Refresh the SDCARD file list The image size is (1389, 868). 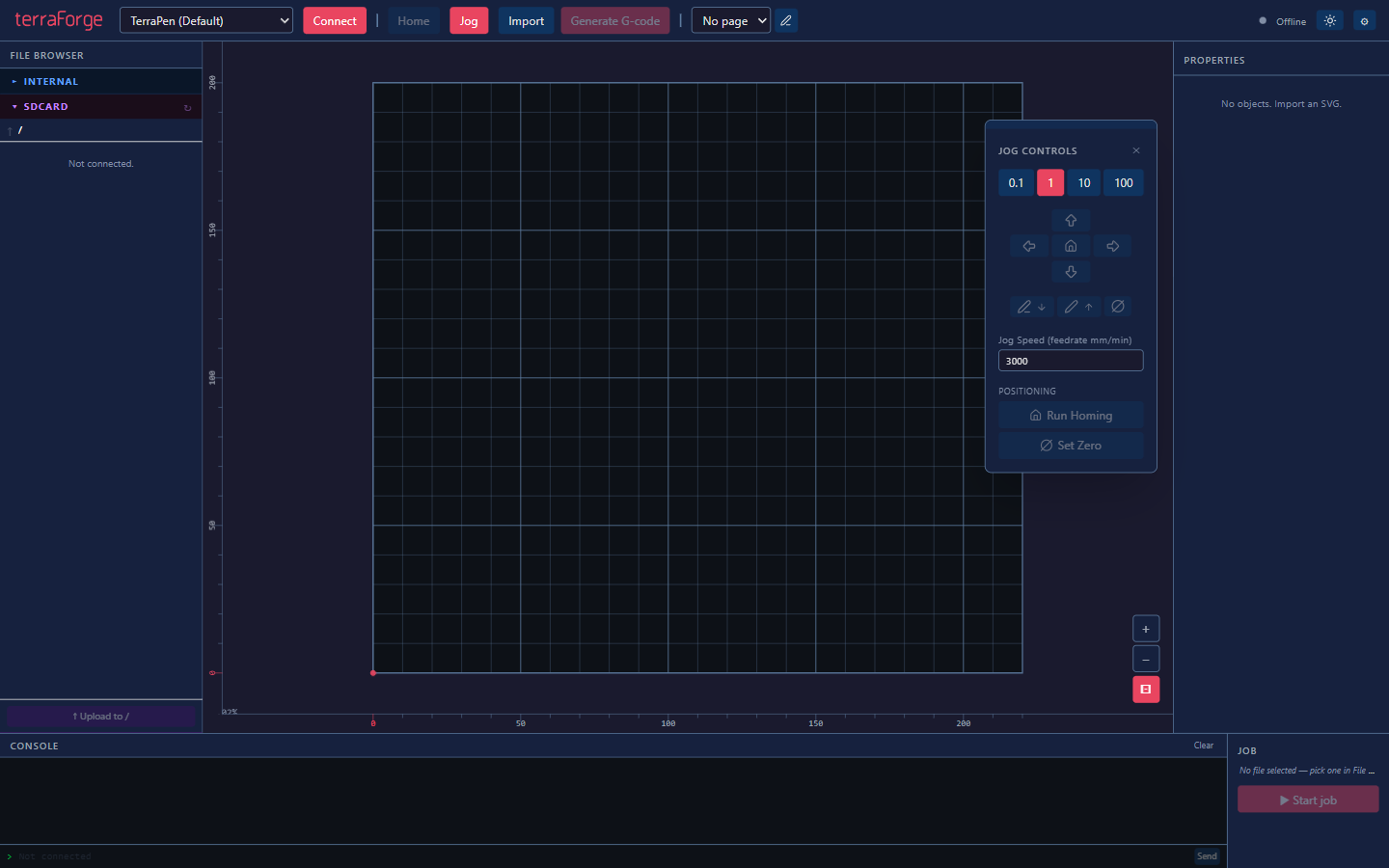click(188, 107)
